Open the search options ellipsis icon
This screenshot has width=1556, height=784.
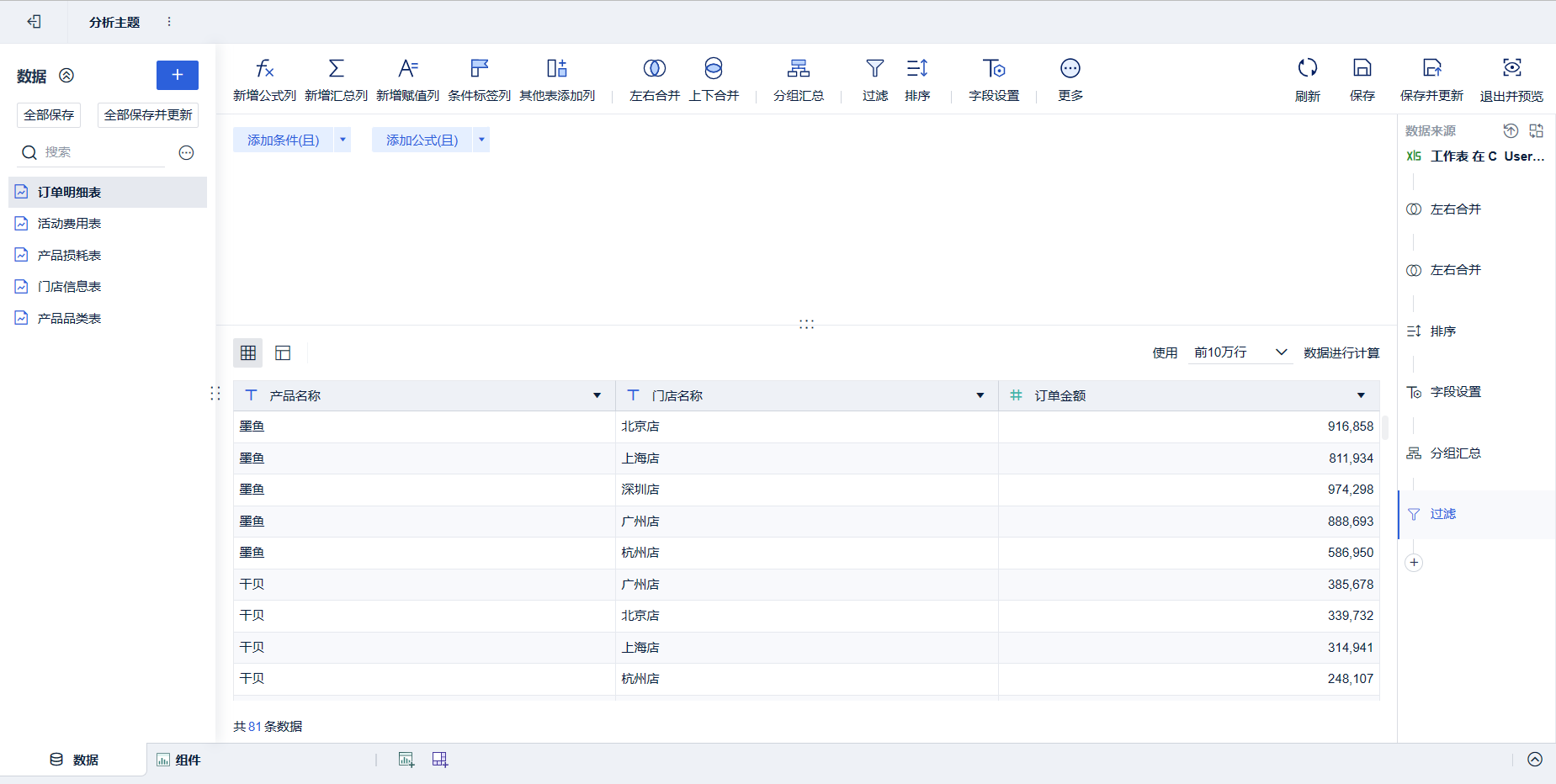click(187, 152)
